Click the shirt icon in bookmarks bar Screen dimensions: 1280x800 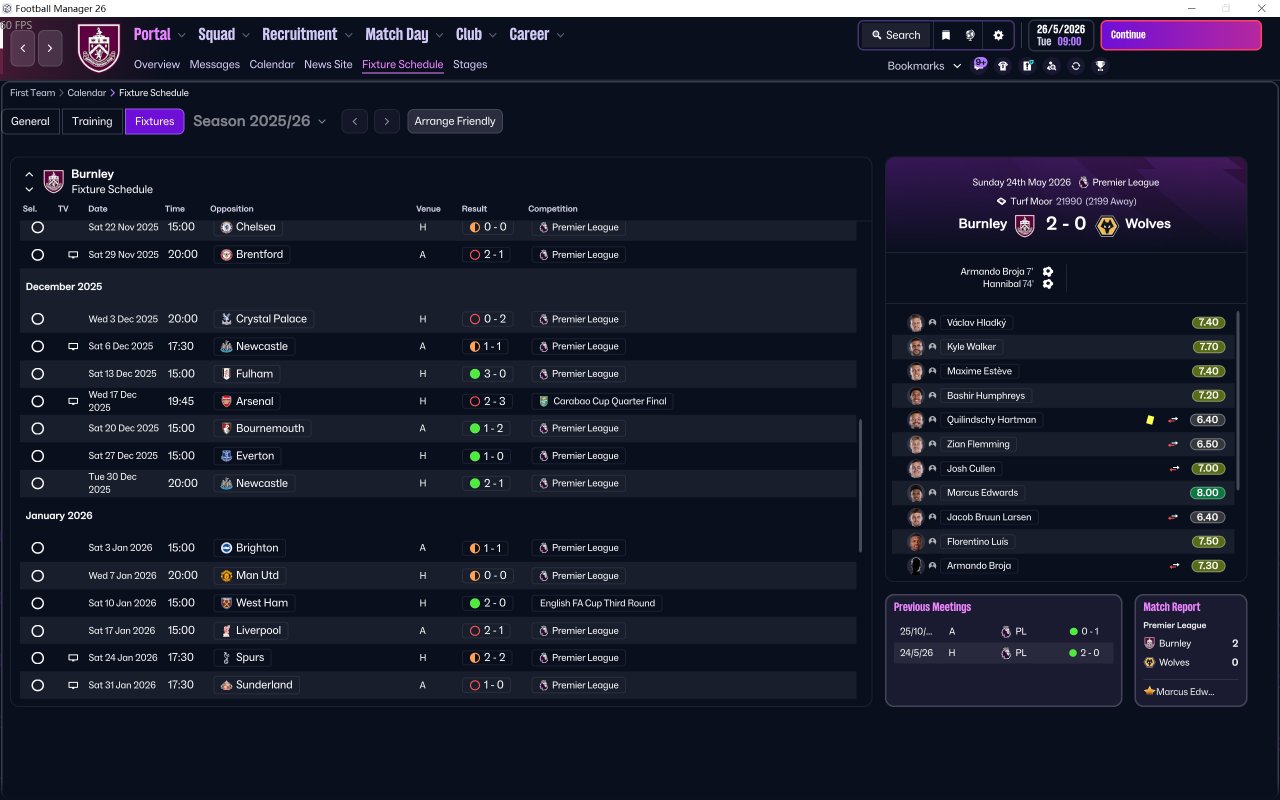point(1003,66)
